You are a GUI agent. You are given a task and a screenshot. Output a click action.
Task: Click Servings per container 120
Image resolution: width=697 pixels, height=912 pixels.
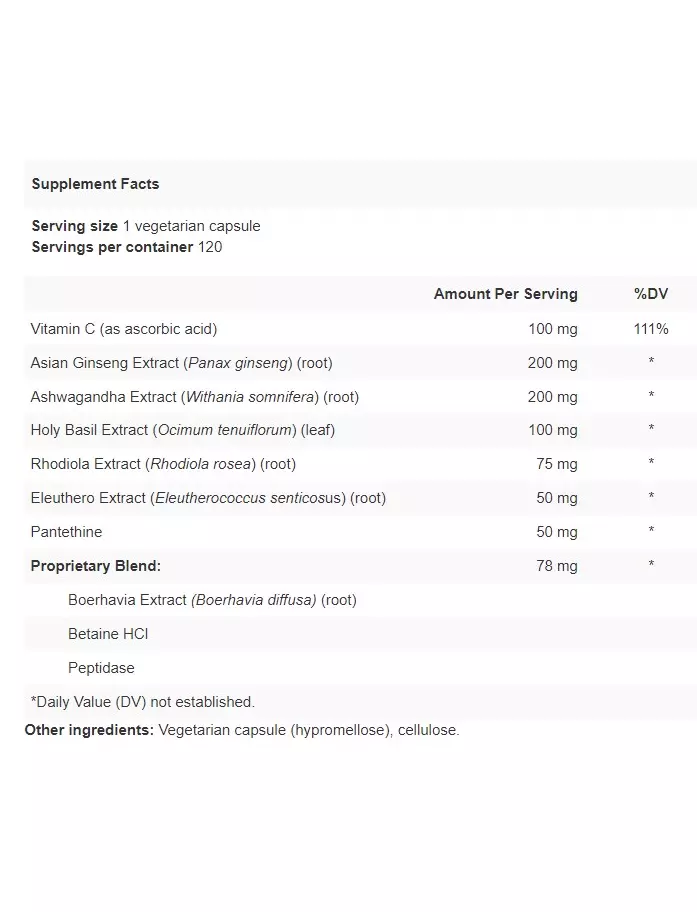(127, 247)
